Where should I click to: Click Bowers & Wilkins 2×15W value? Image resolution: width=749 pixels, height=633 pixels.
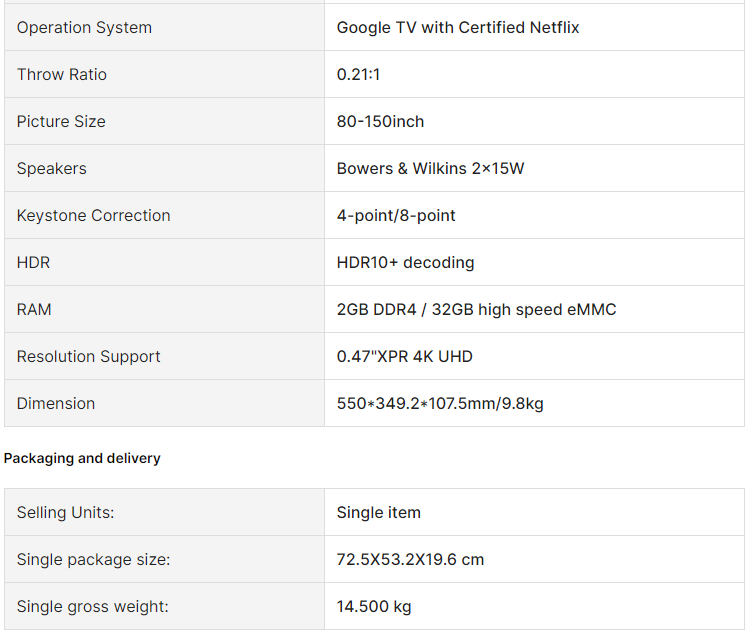tap(430, 169)
